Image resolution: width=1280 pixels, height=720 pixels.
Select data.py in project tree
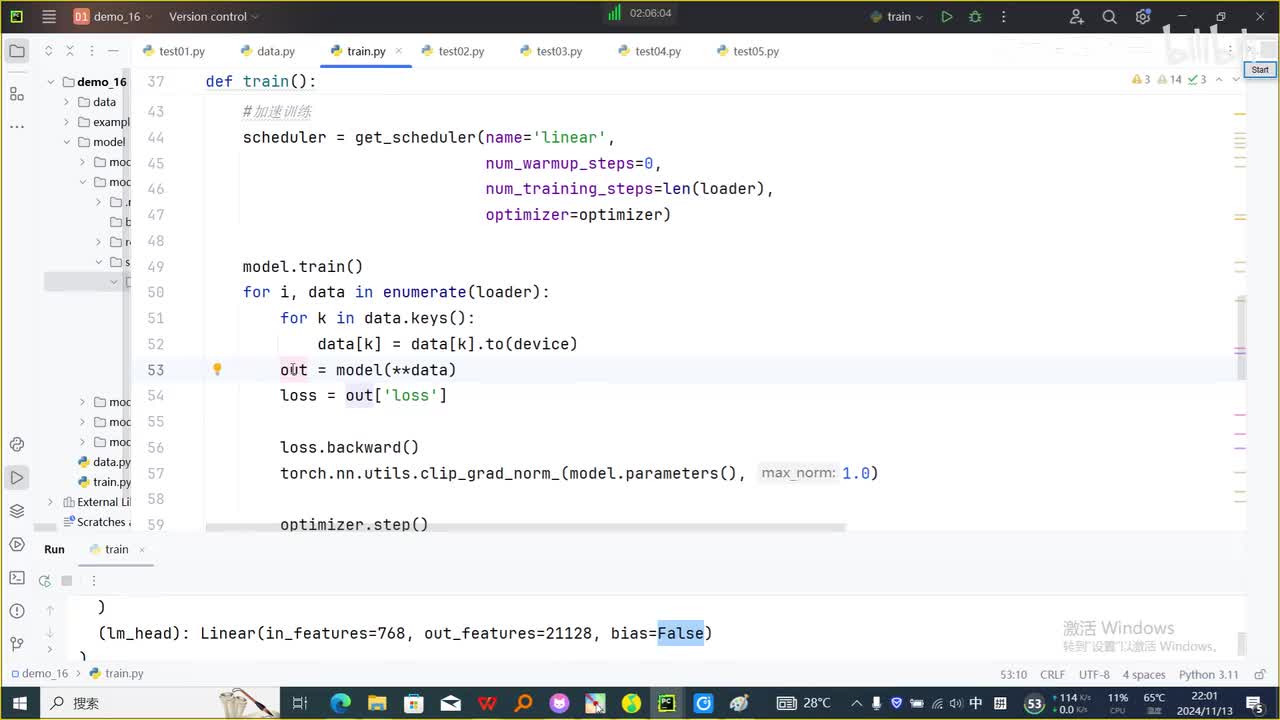104,462
